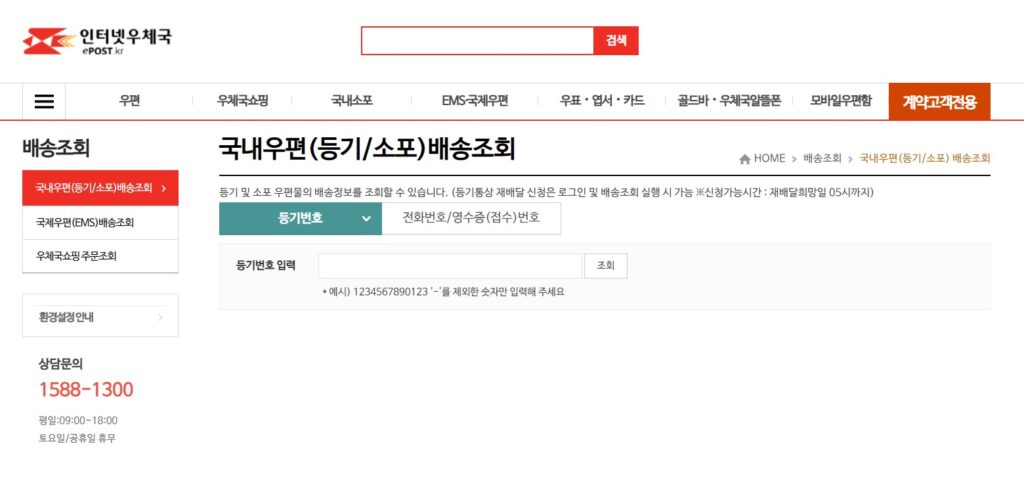Select 우체국쇼핑 주문조회 in sidebar
1024x494 pixels.
pyautogui.click(x=100, y=256)
